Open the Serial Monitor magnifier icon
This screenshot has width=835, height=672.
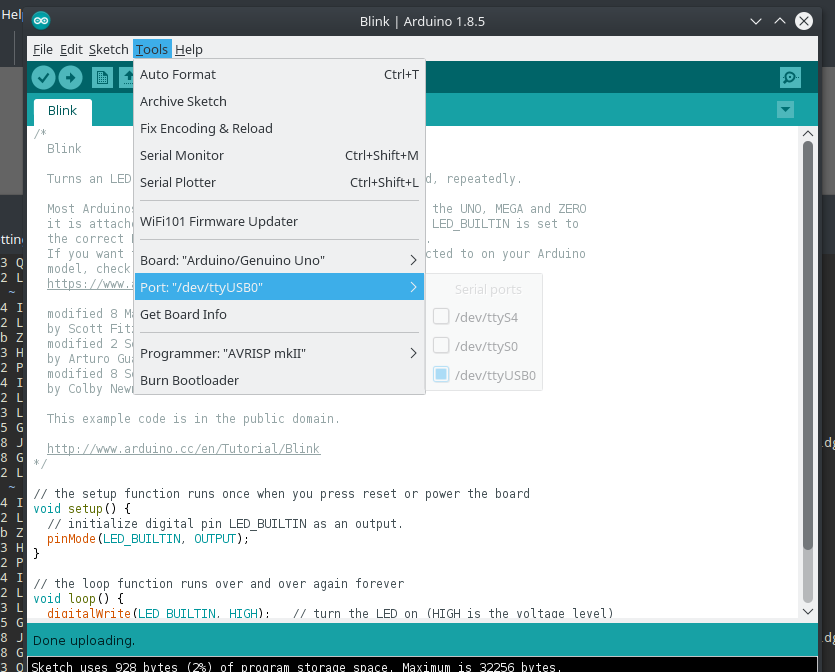click(x=790, y=78)
